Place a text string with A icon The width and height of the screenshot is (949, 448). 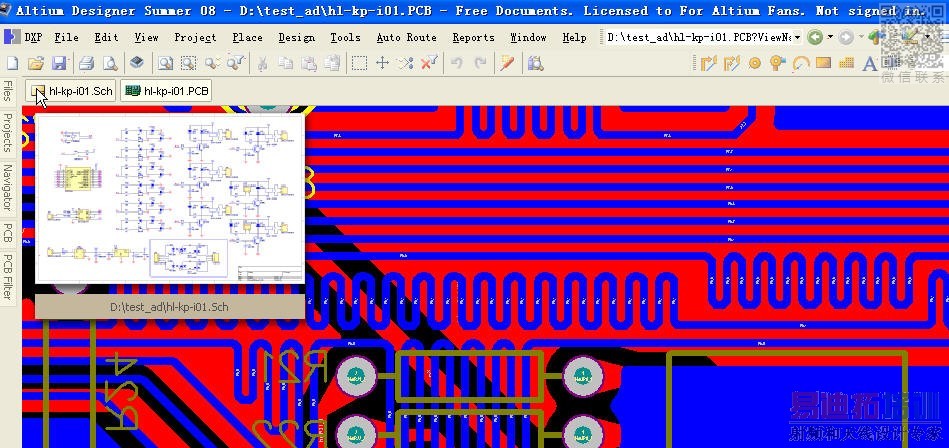tap(869, 64)
